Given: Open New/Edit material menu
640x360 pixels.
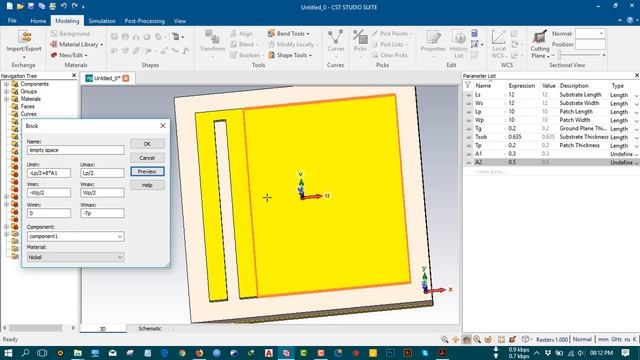Looking at the screenshot, I should click(69, 55).
